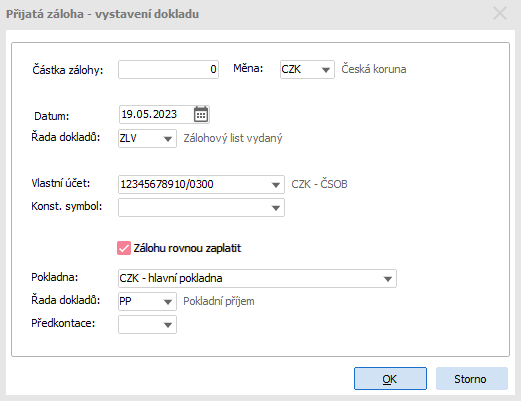The height and width of the screenshot is (401, 521).
Task: Close the Přijatá záloha dialog window
Action: pyautogui.click(x=500, y=14)
